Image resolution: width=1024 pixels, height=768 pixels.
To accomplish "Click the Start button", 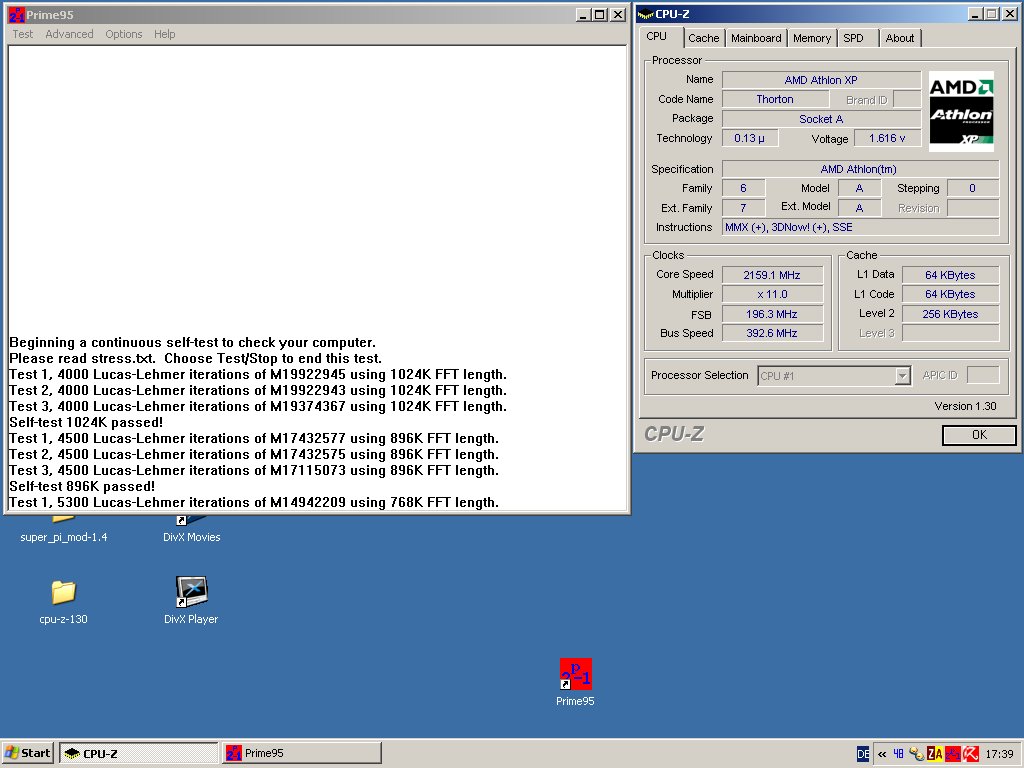I will [27, 753].
